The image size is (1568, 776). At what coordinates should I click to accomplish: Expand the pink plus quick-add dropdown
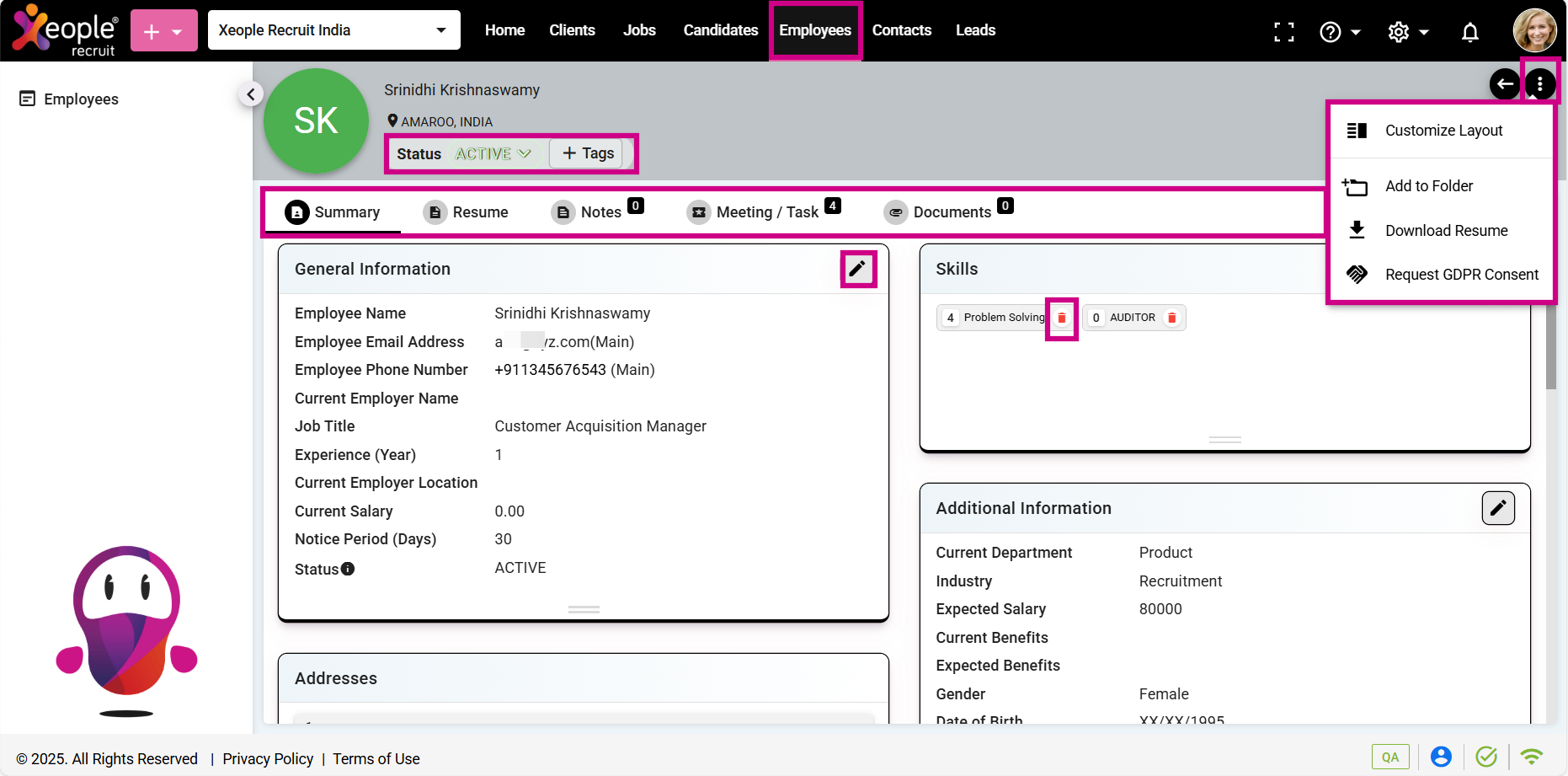coord(164,31)
